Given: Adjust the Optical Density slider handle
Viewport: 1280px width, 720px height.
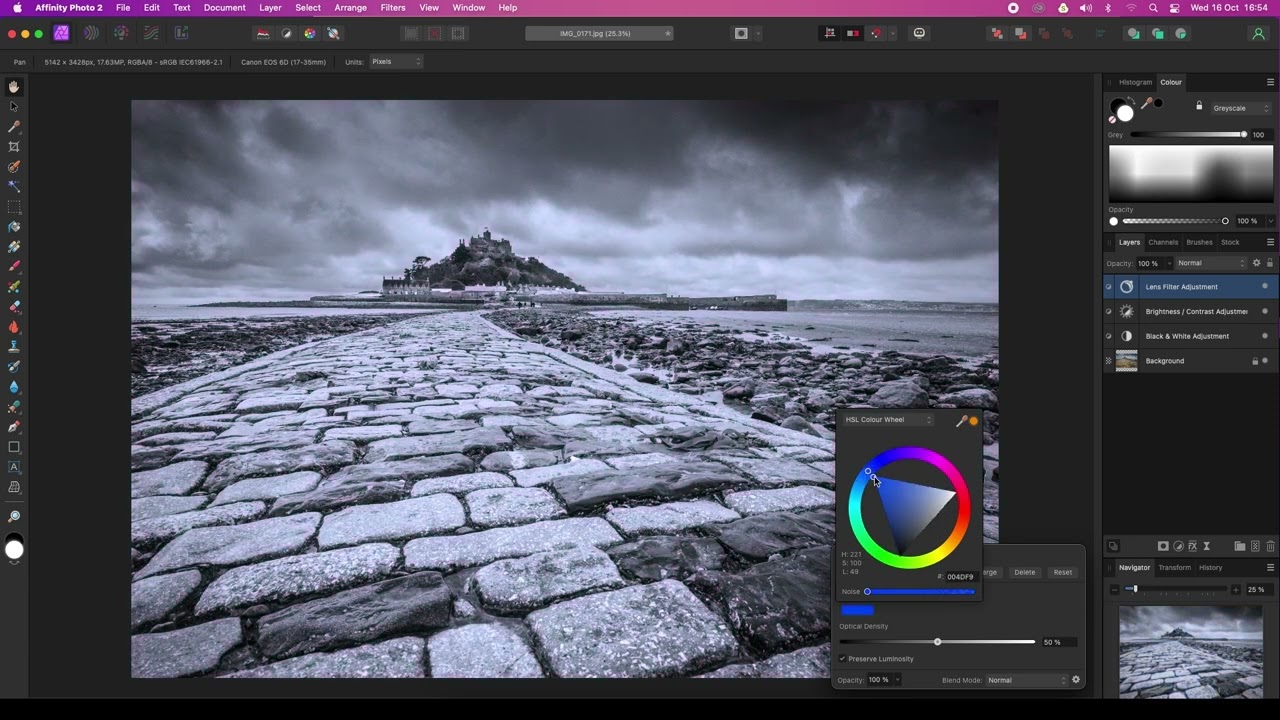Looking at the screenshot, I should pos(937,642).
